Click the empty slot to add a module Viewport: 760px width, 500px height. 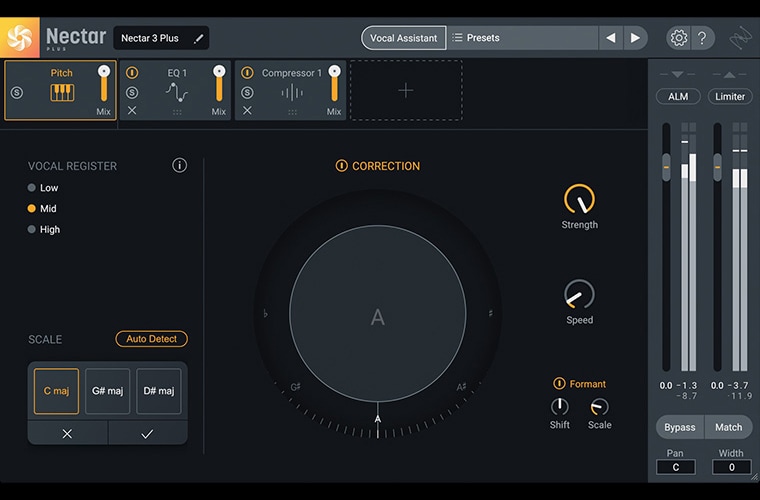click(x=405, y=91)
